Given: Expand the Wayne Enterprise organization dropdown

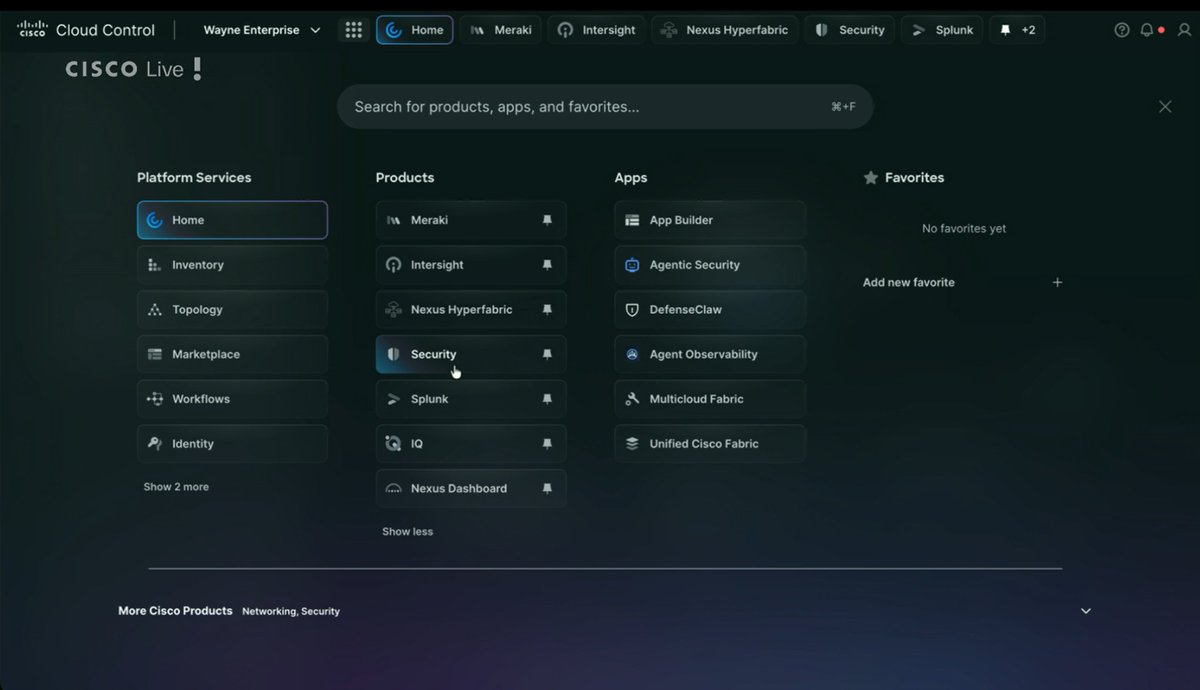Looking at the screenshot, I should 262,30.
